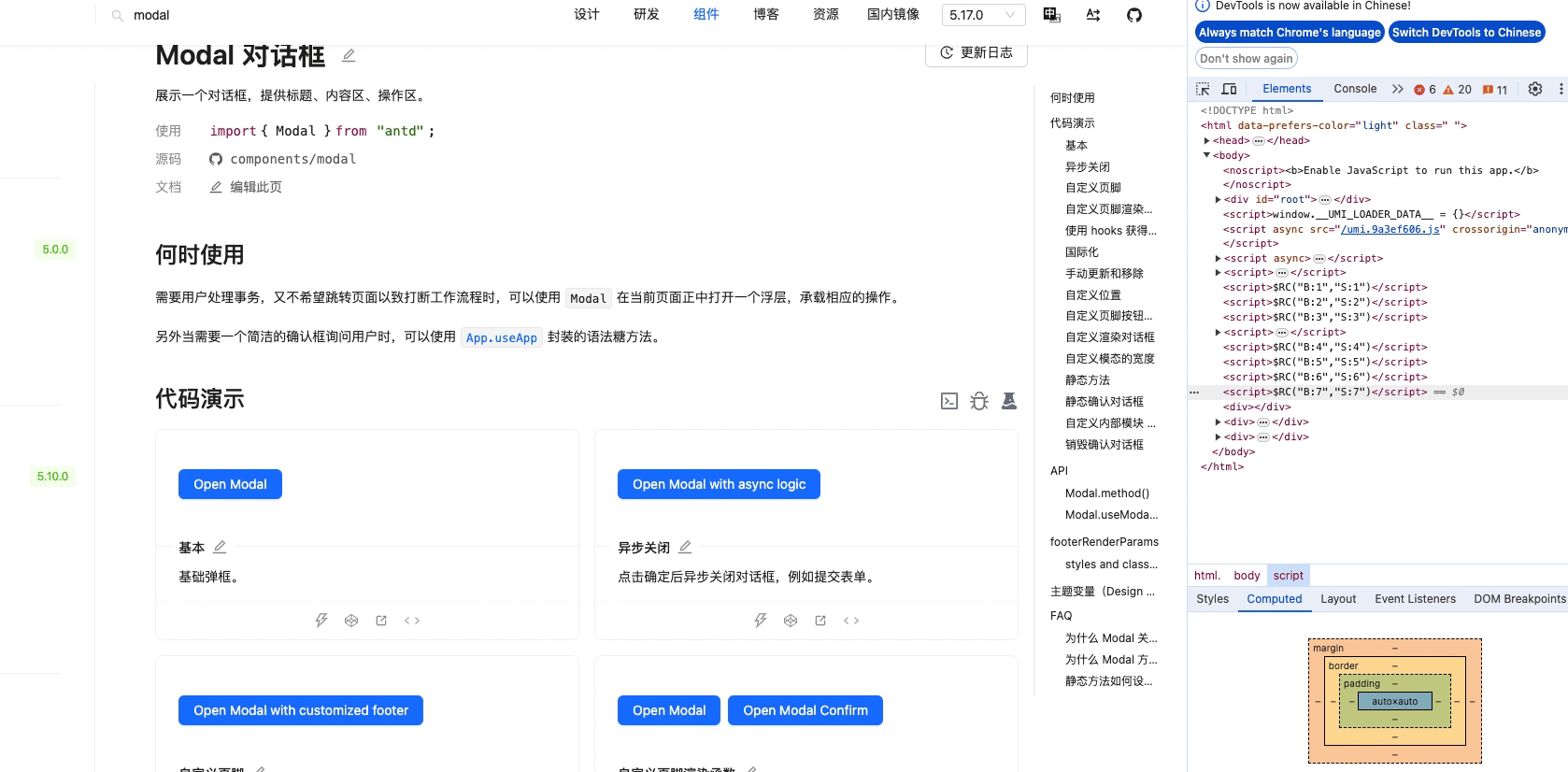Show source code for the 基本 demo

[412, 621]
